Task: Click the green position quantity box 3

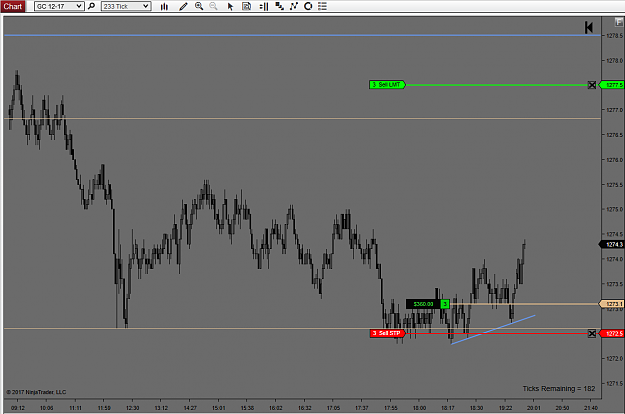Action: click(445, 304)
